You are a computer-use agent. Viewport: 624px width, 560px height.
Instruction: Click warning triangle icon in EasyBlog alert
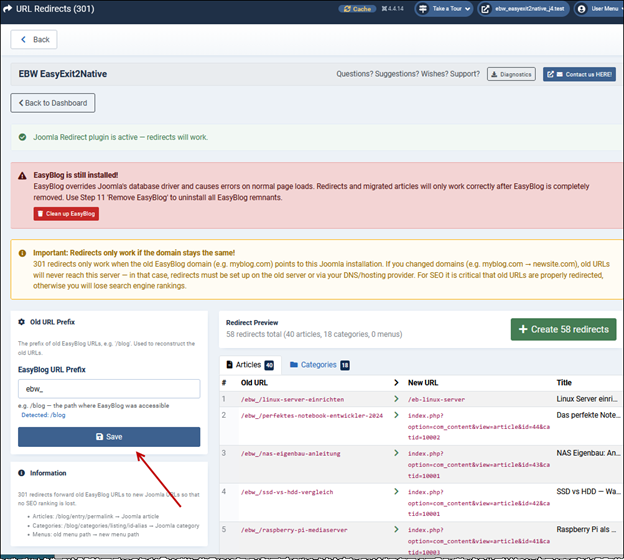click(x=22, y=176)
